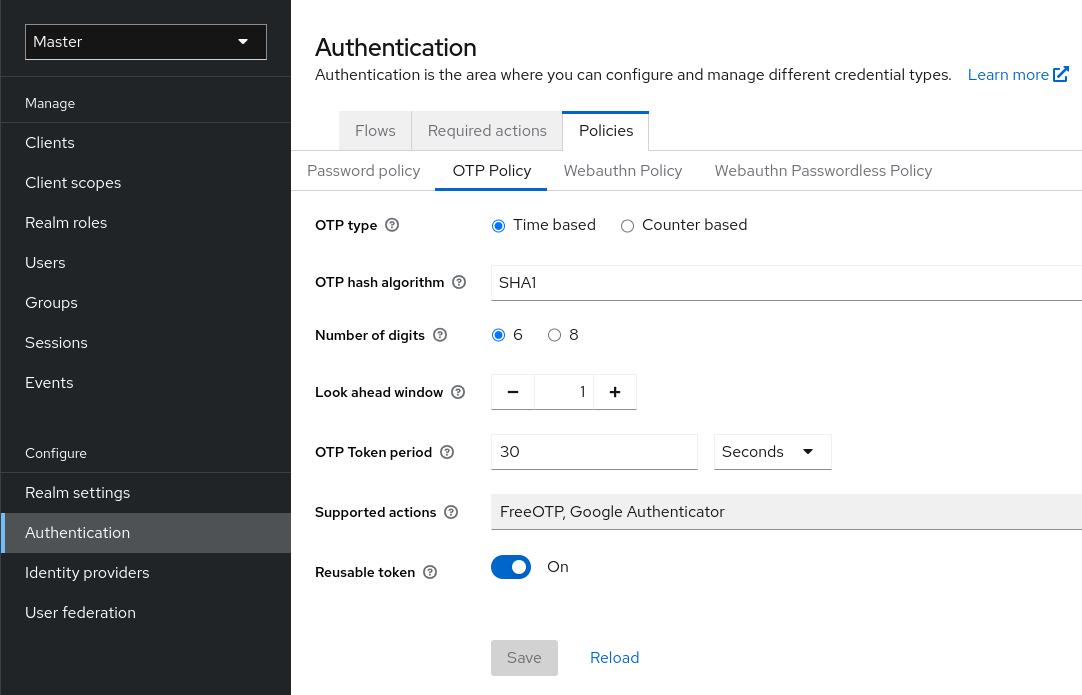The image size is (1082, 695).
Task: Focus the OTP Token period input field
Action: coord(594,452)
